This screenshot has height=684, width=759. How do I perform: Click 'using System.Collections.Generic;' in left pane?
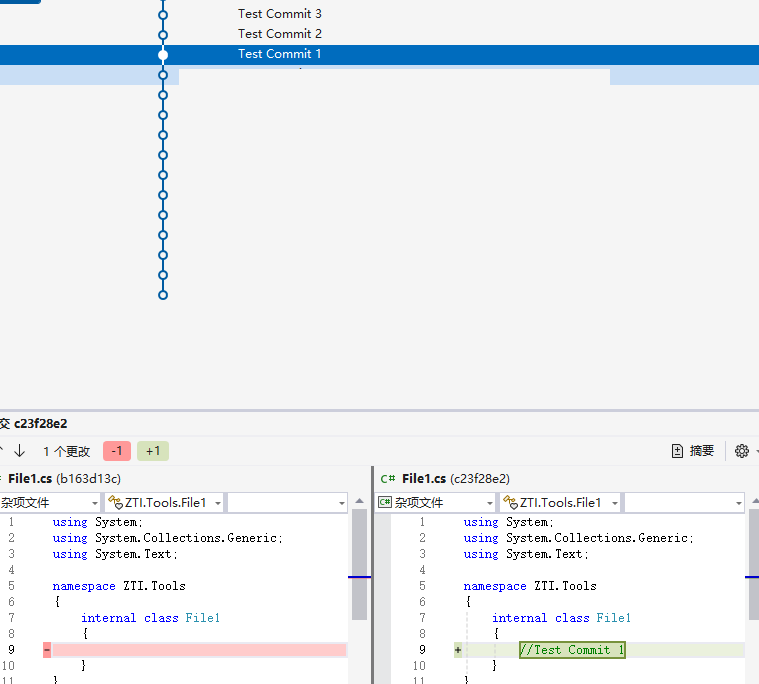click(167, 538)
